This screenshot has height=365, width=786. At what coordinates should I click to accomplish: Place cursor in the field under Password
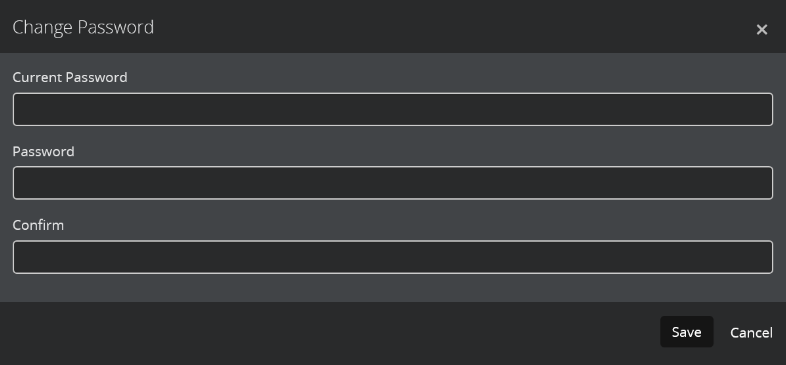[x=392, y=183]
